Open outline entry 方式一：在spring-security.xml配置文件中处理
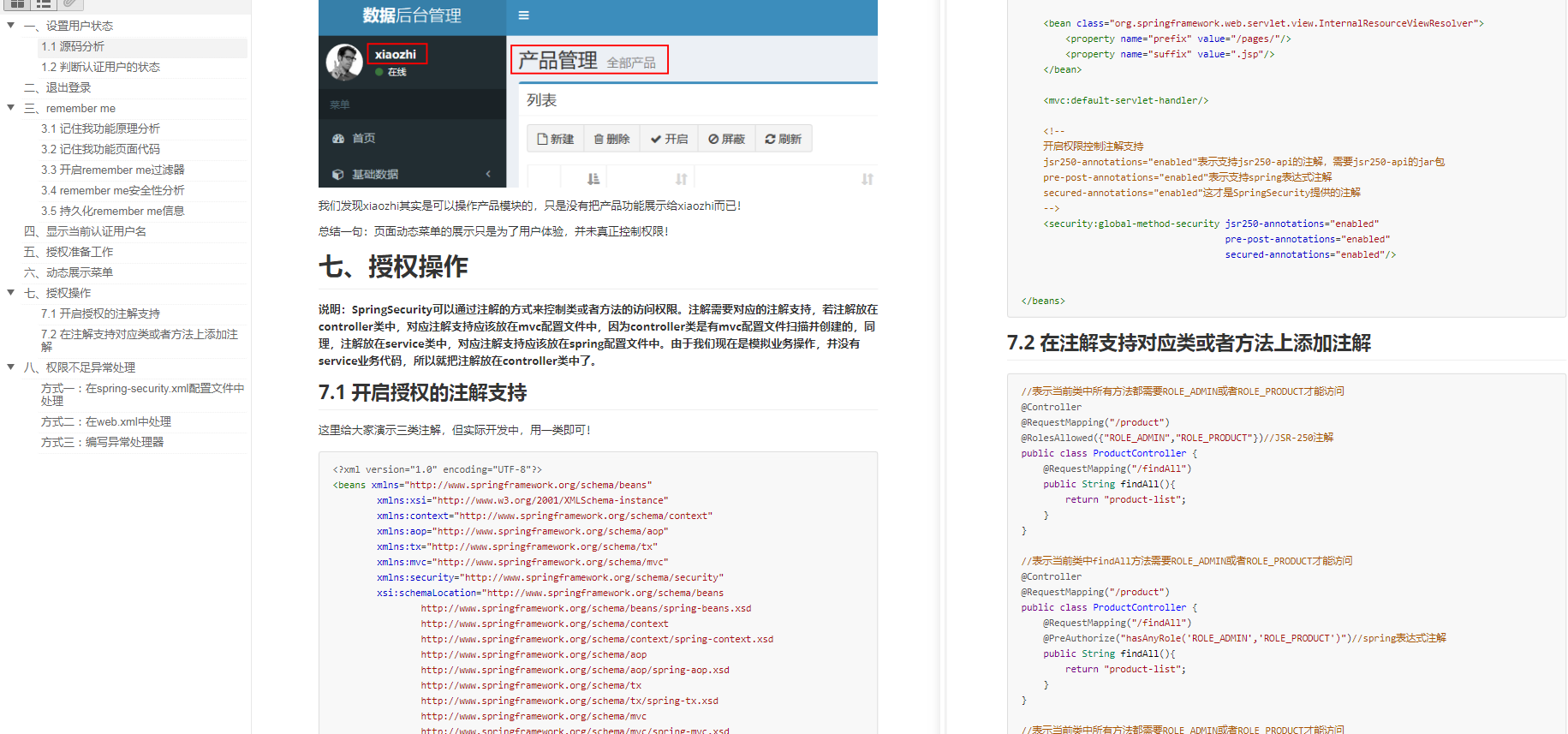The width and height of the screenshot is (1568, 734). [x=142, y=394]
